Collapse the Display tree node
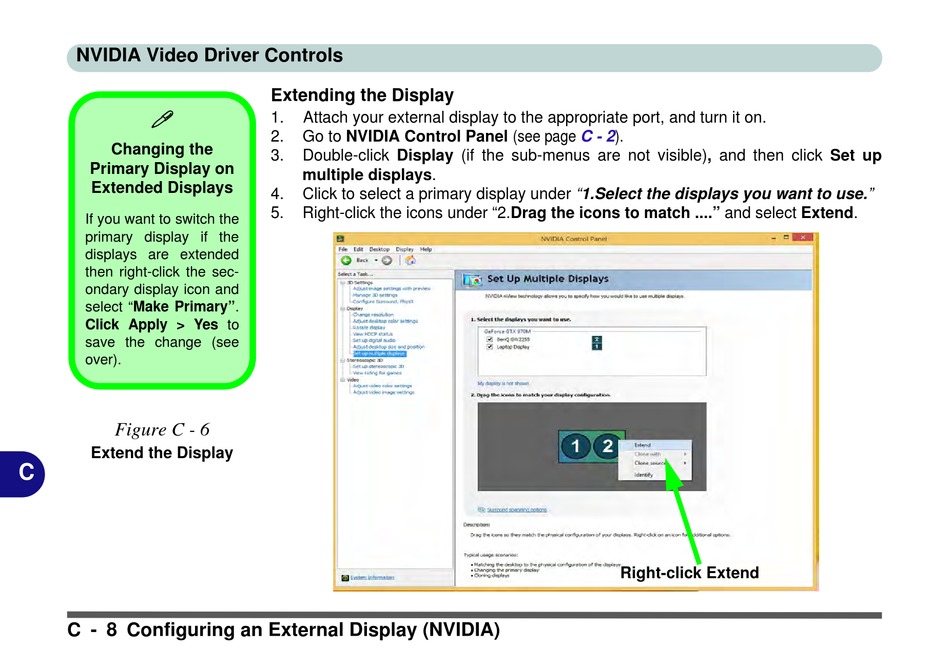The height and width of the screenshot is (669, 950). pos(342,308)
